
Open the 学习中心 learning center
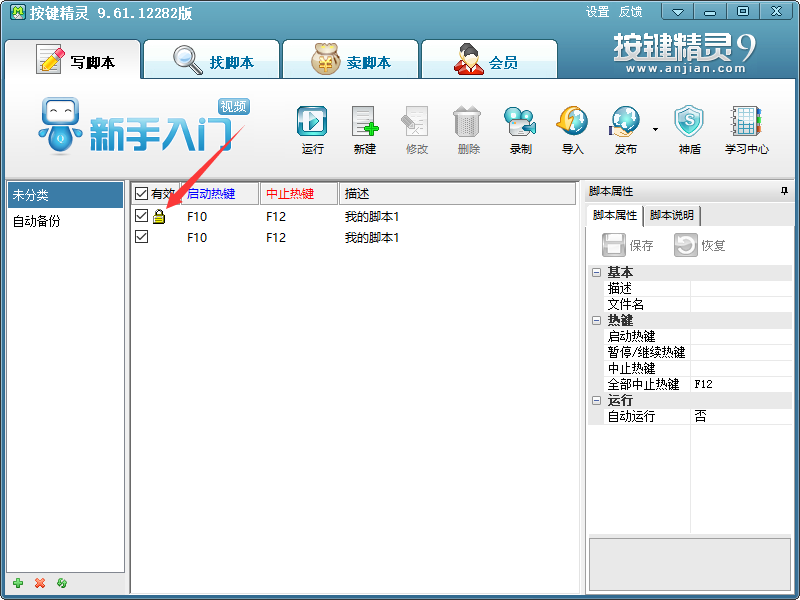pos(746,122)
